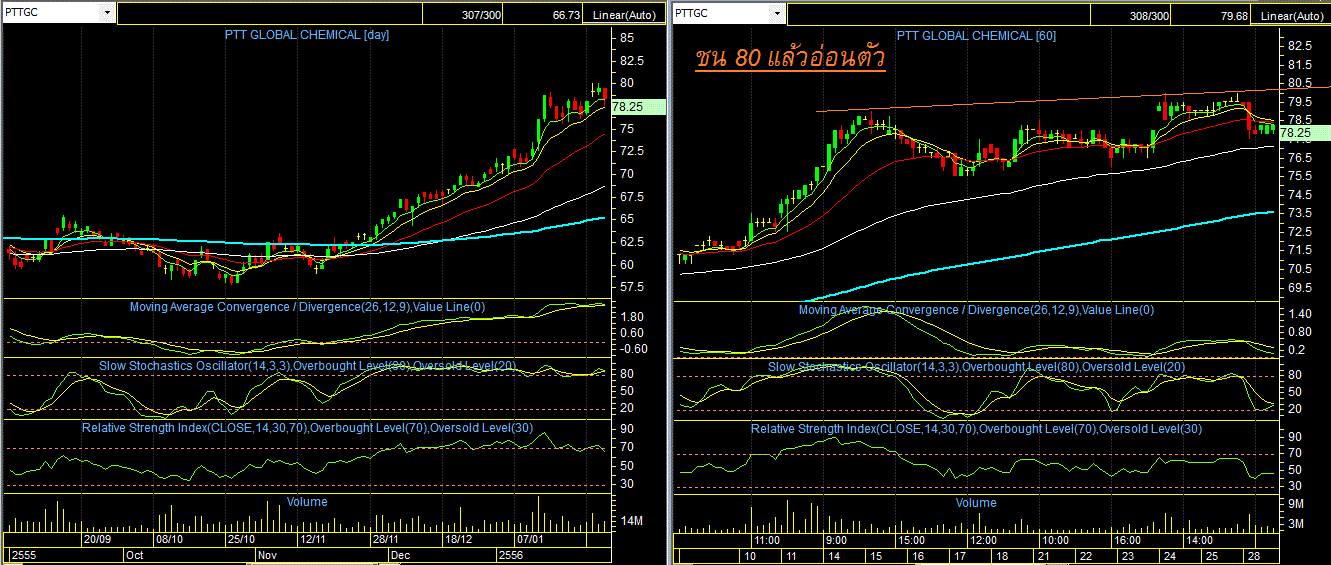Screen dimensions: 1331x565
Task: Open the PTTGC symbol dropdown in 60-minute chart
Action: pyautogui.click(x=776, y=13)
